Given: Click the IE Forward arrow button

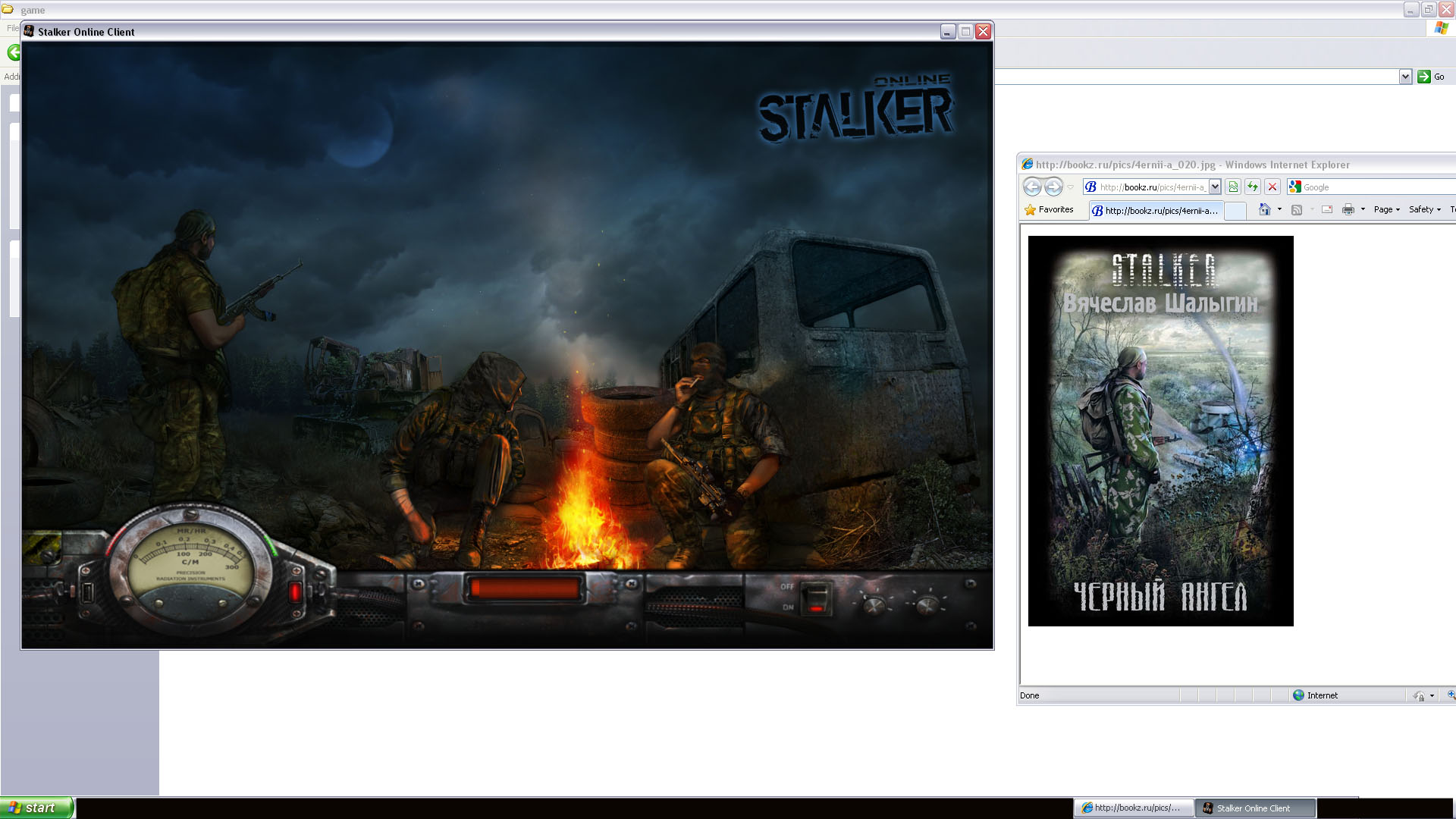Looking at the screenshot, I should tap(1053, 187).
